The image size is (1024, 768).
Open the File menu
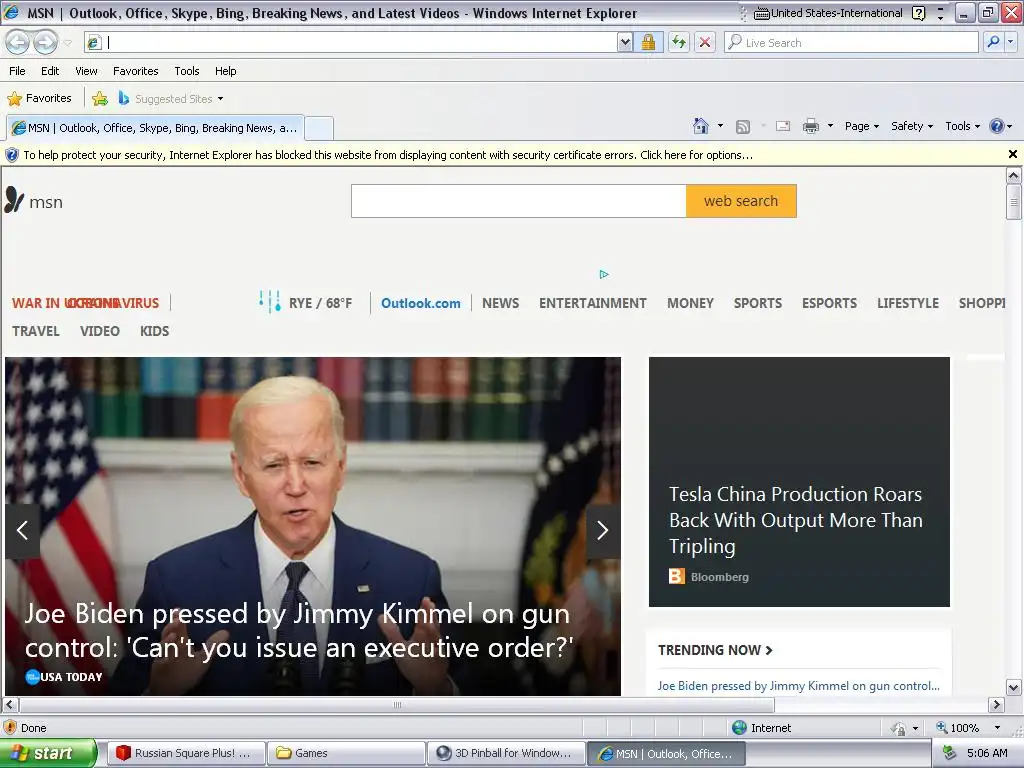click(x=18, y=71)
